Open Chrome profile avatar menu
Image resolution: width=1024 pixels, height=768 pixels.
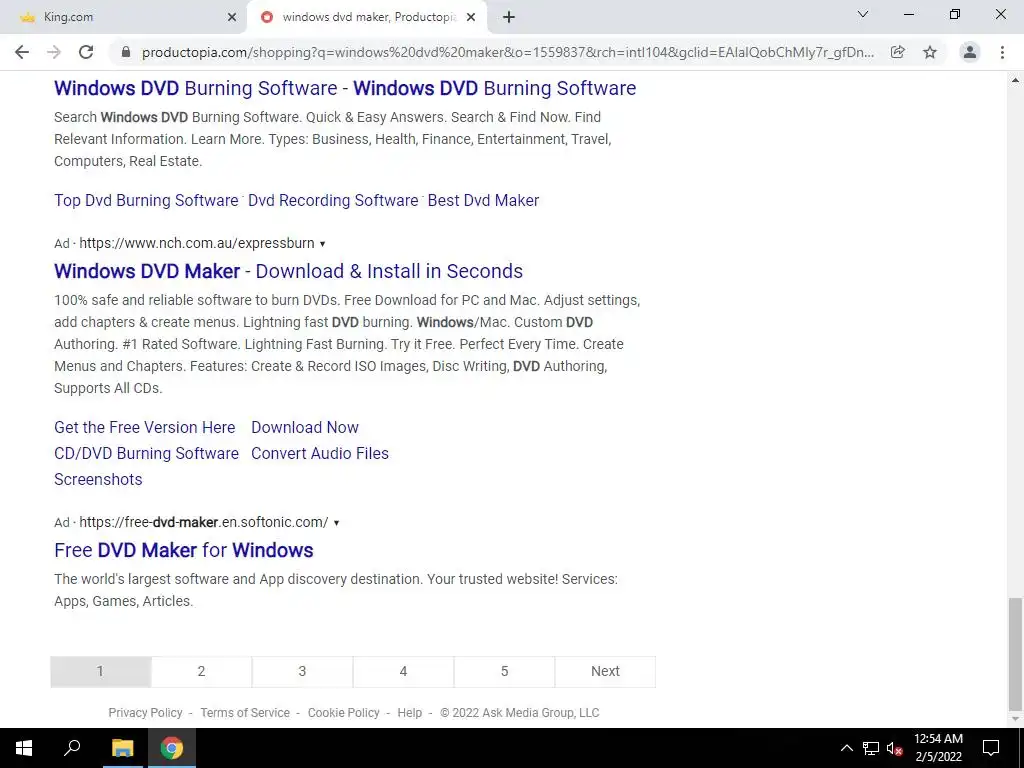pyautogui.click(x=970, y=52)
